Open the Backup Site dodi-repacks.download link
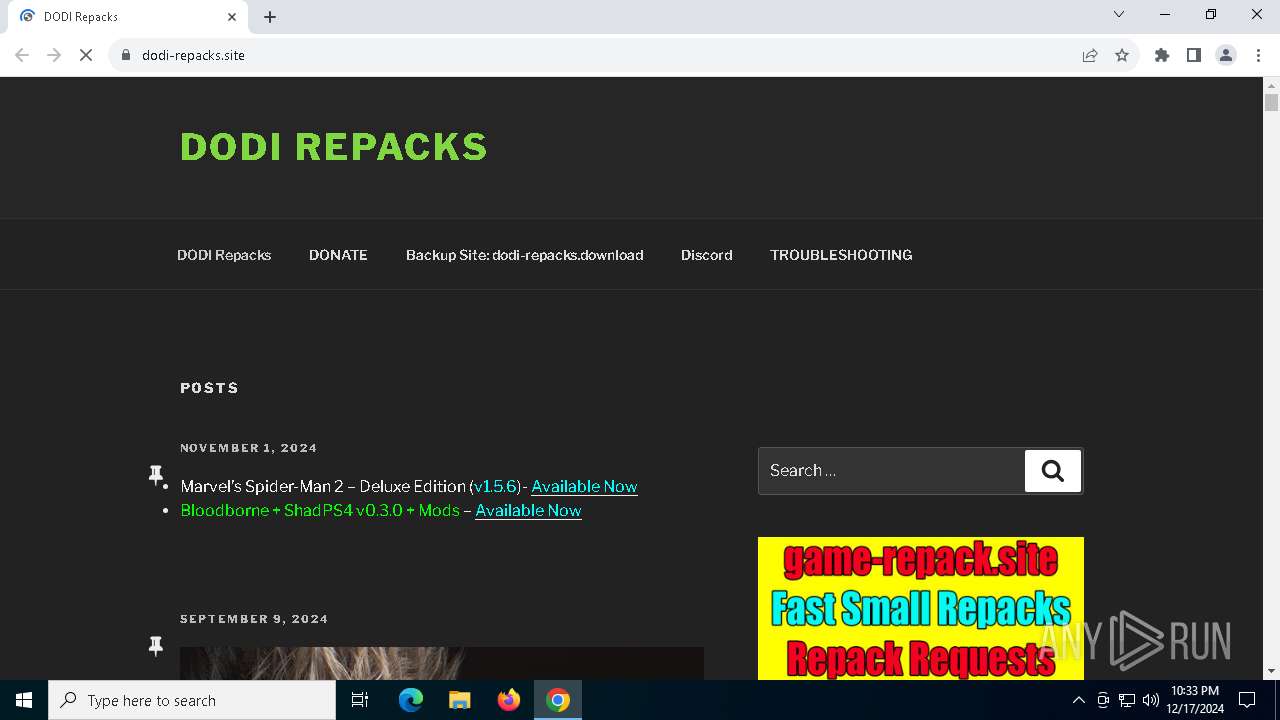The height and width of the screenshot is (720, 1280). pos(524,255)
